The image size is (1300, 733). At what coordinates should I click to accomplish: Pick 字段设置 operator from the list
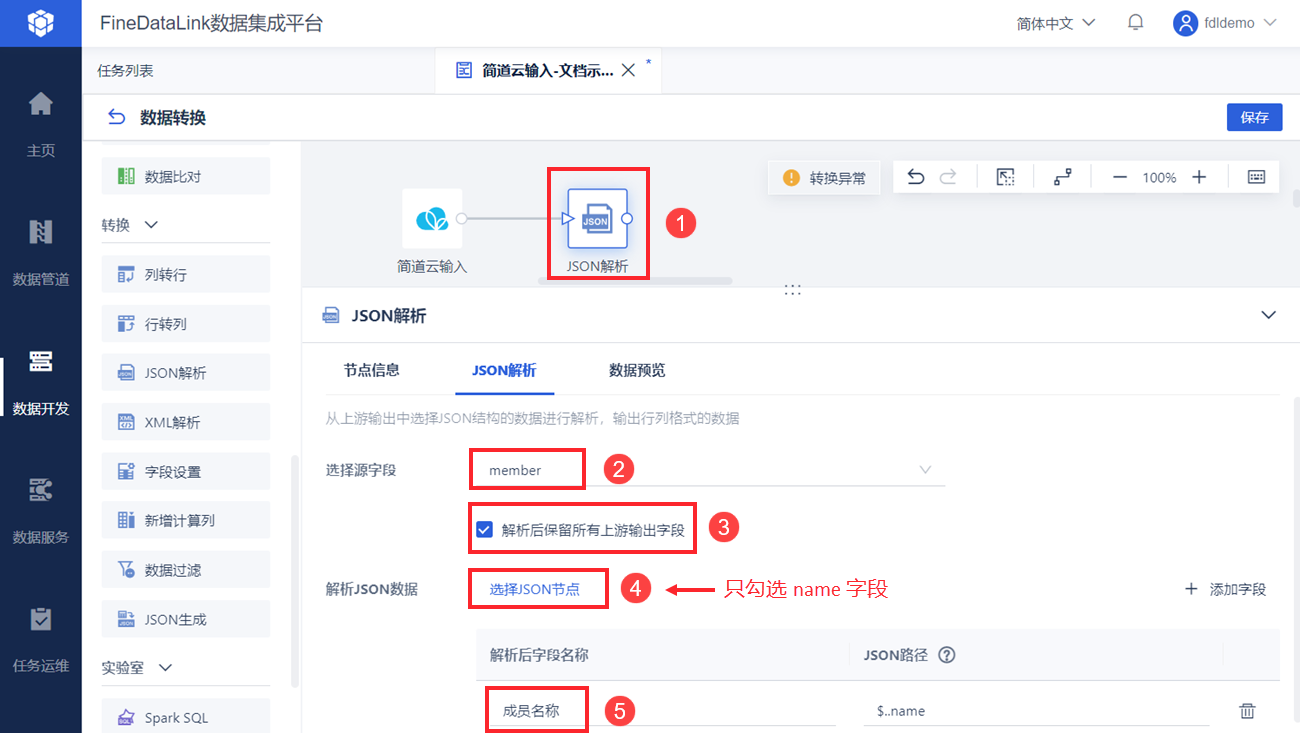186,471
